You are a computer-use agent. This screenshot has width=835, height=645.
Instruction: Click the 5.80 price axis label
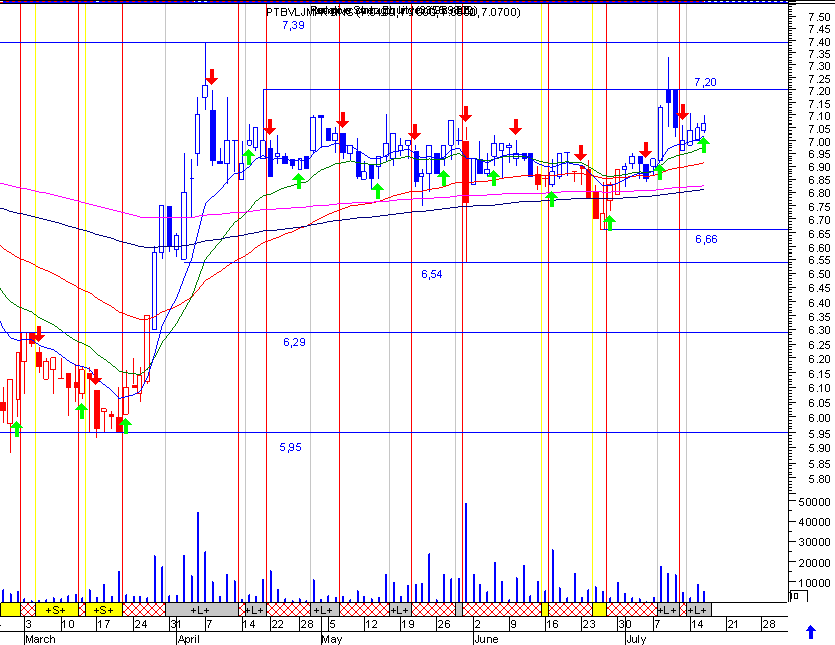[819, 479]
